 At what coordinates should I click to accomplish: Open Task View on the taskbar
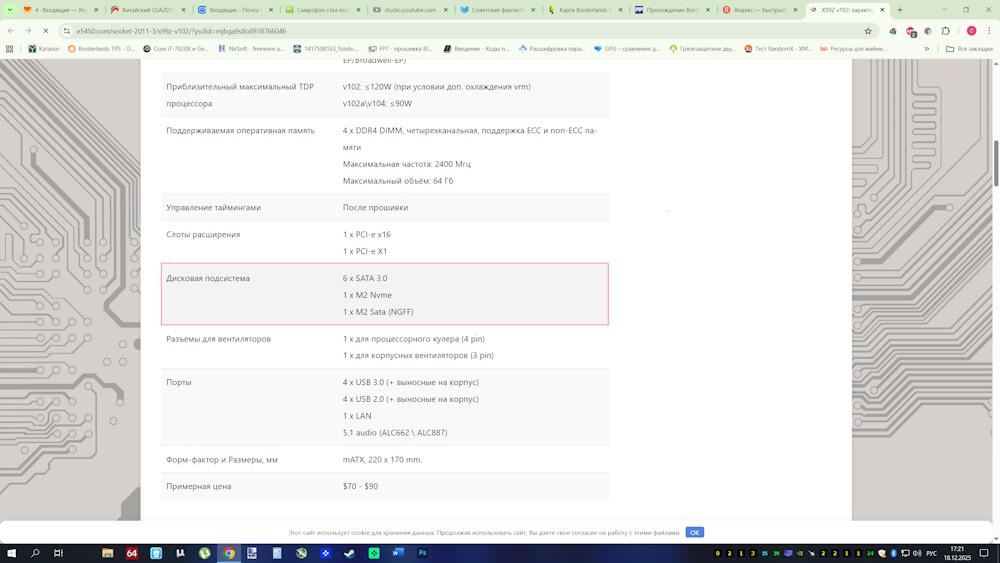[x=58, y=553]
